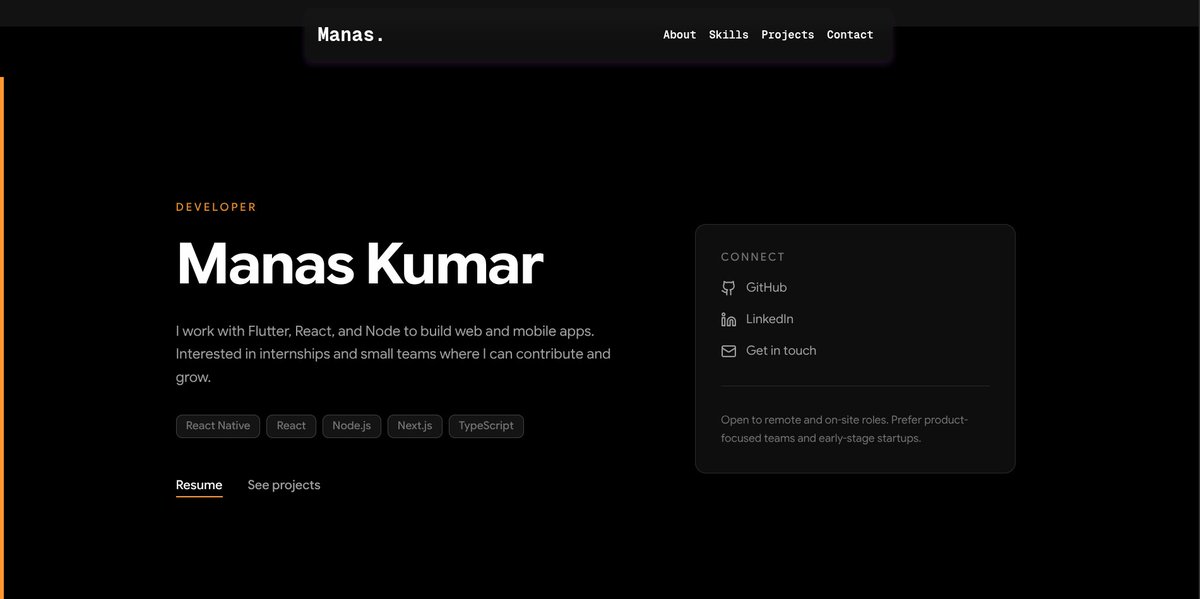Open the GitHub profile link text
The height and width of the screenshot is (599, 1200).
pos(766,288)
